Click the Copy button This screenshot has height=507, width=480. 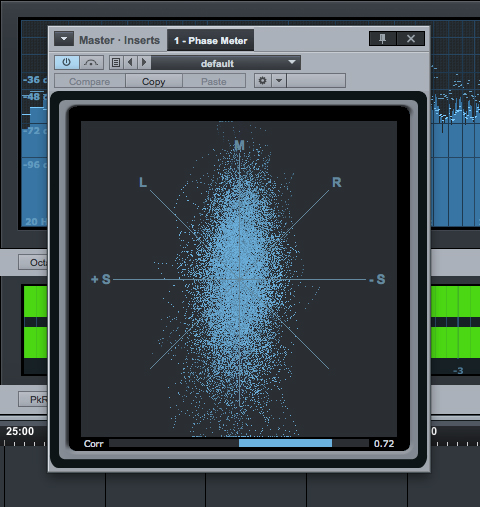(x=154, y=81)
